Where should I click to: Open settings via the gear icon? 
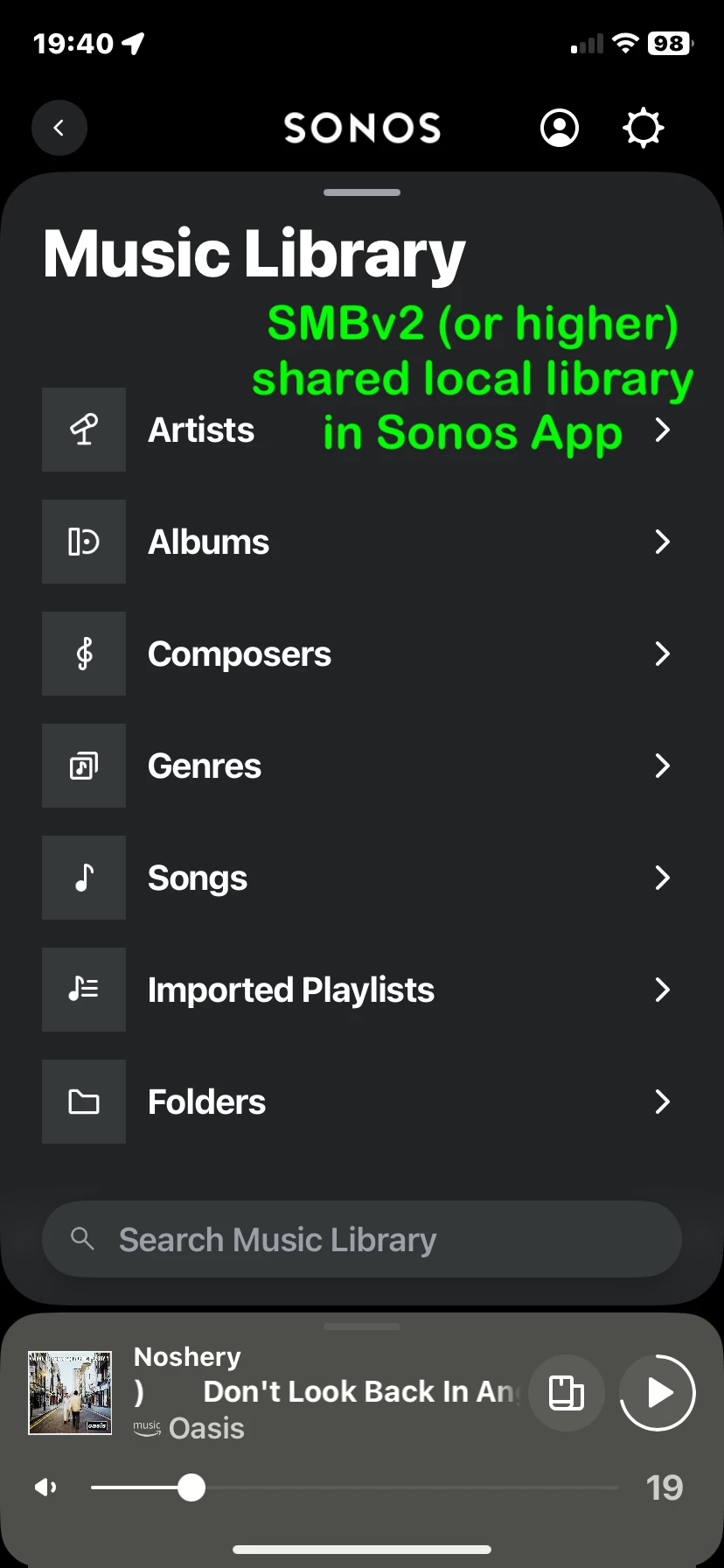643,128
